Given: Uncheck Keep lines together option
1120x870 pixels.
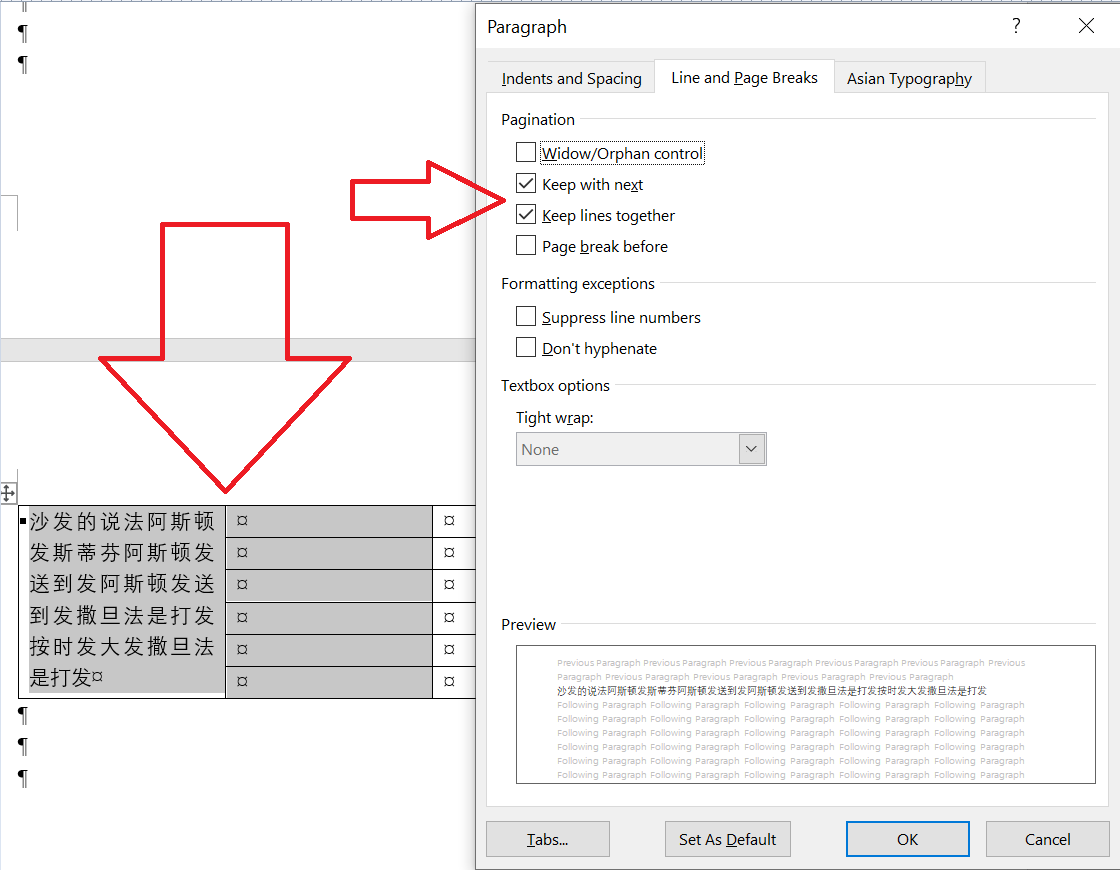Looking at the screenshot, I should (526, 215).
